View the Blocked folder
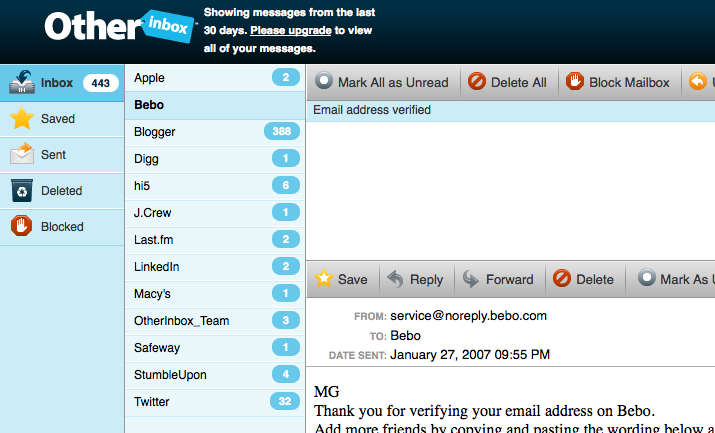Image resolution: width=715 pixels, height=433 pixels. (x=62, y=227)
